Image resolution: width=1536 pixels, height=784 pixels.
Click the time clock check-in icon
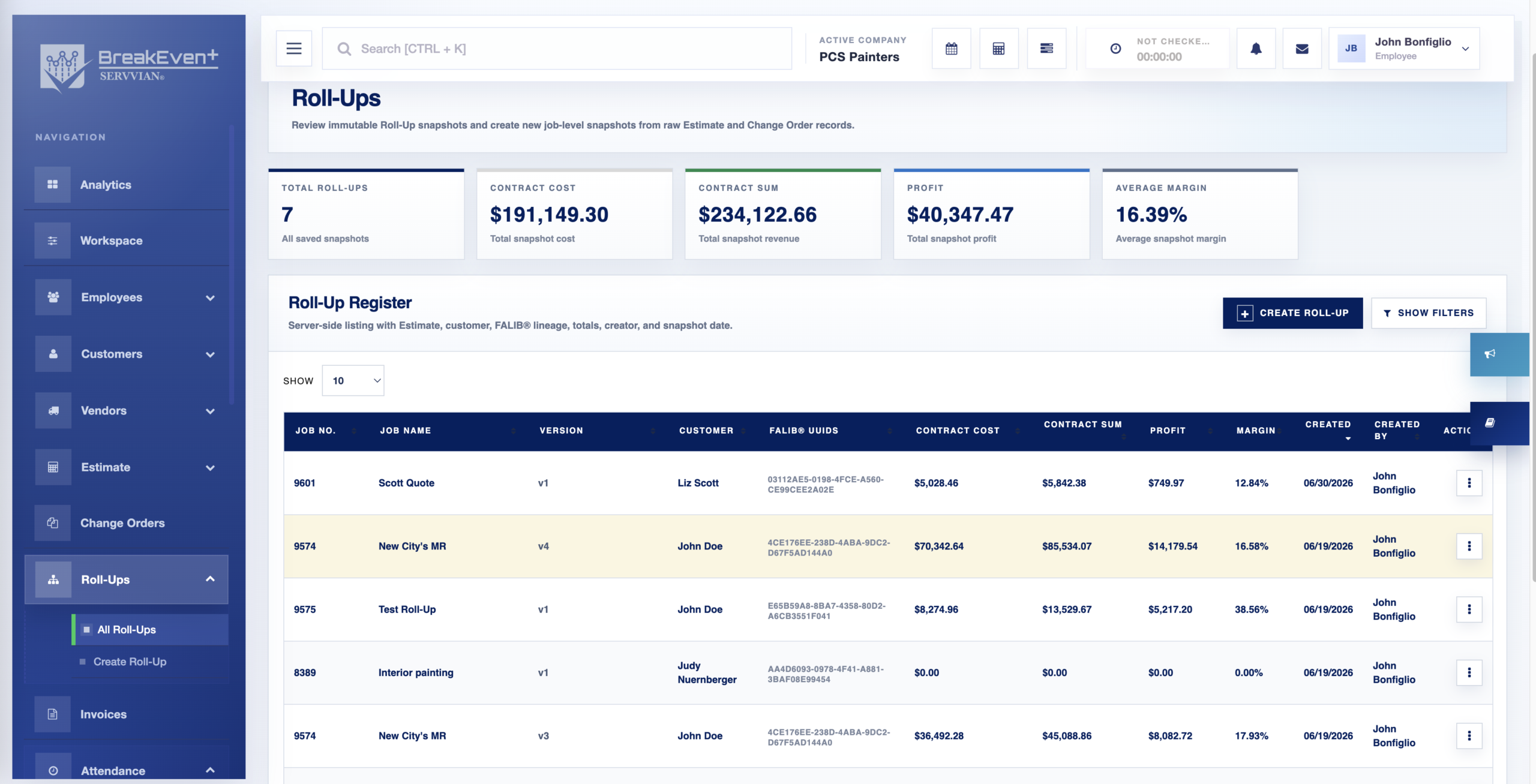coord(1115,49)
